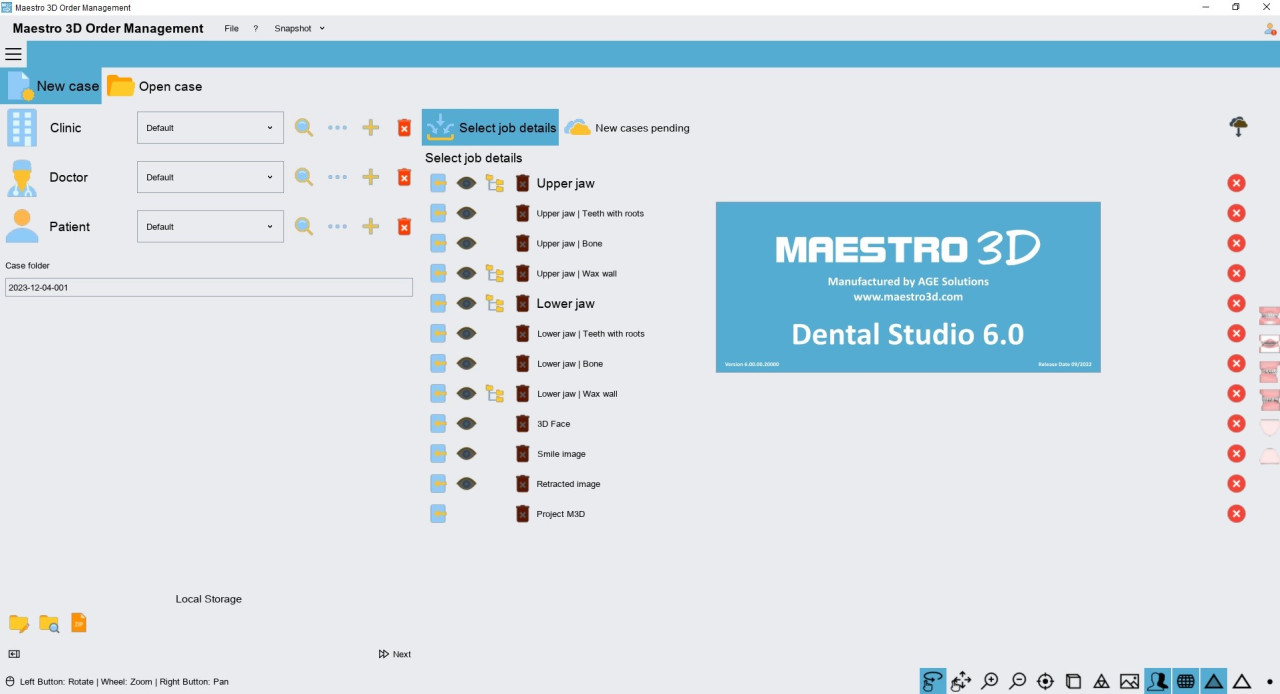This screenshot has height=694, width=1280.
Task: Toggle the grid sphere display
Action: [1185, 681]
